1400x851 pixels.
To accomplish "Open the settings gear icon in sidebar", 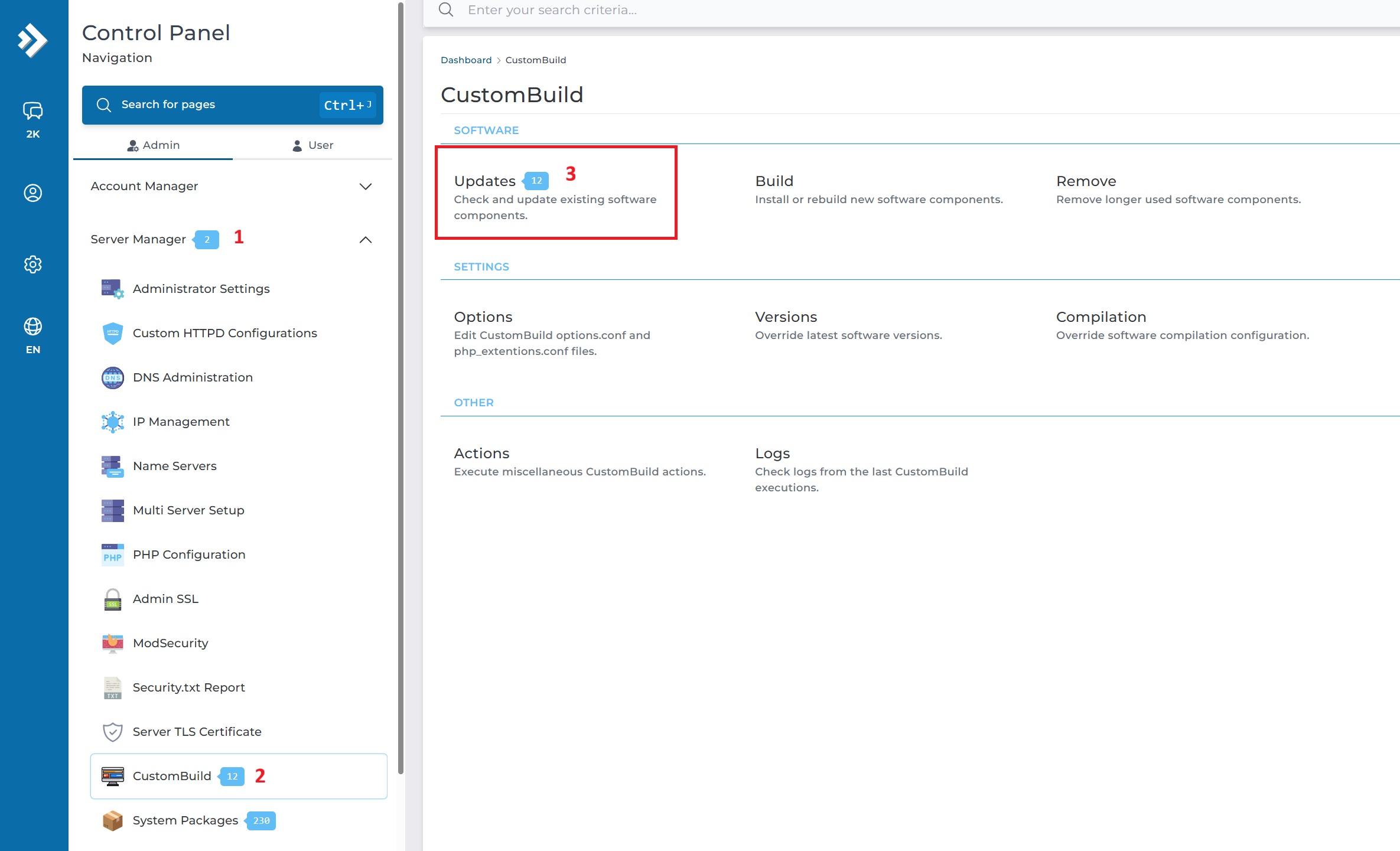I will click(32, 265).
